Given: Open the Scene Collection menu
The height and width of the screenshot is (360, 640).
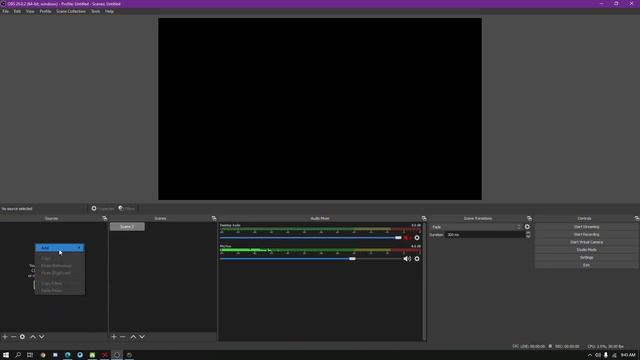Looking at the screenshot, I should pyautogui.click(x=71, y=11).
